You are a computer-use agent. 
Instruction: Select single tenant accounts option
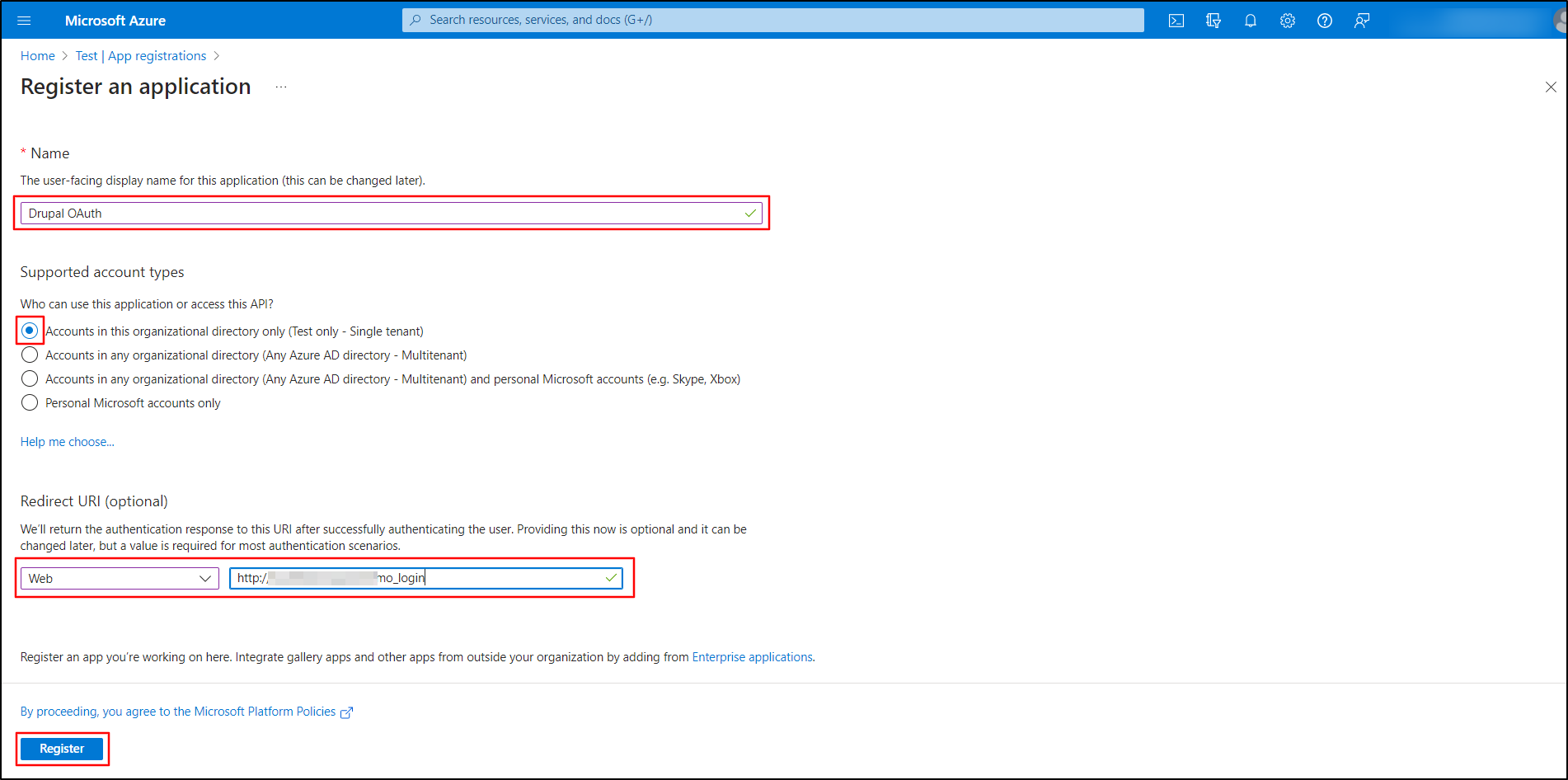pyautogui.click(x=30, y=331)
